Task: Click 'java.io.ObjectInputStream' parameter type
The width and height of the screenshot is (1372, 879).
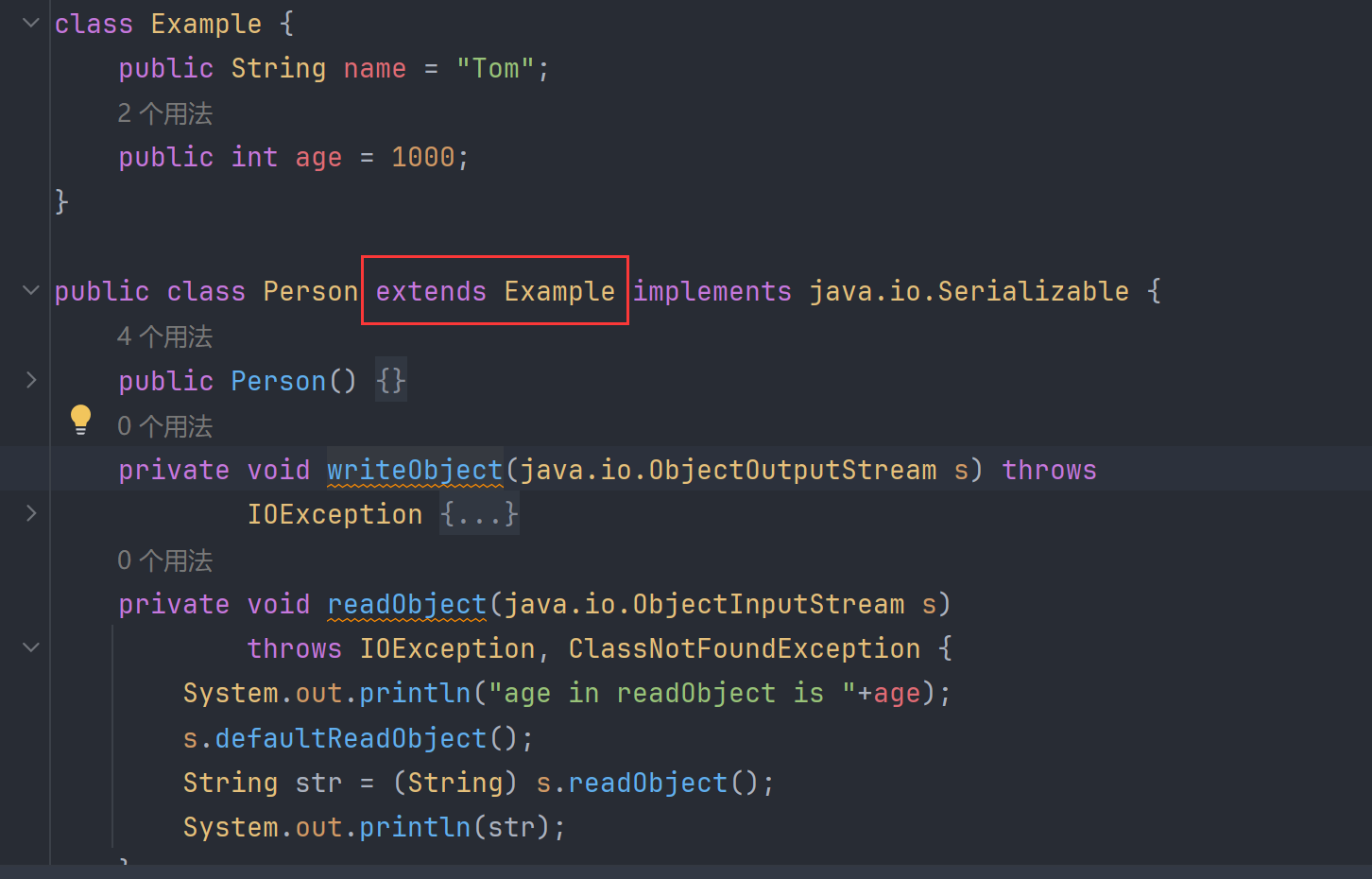Action: pyautogui.click(x=704, y=604)
